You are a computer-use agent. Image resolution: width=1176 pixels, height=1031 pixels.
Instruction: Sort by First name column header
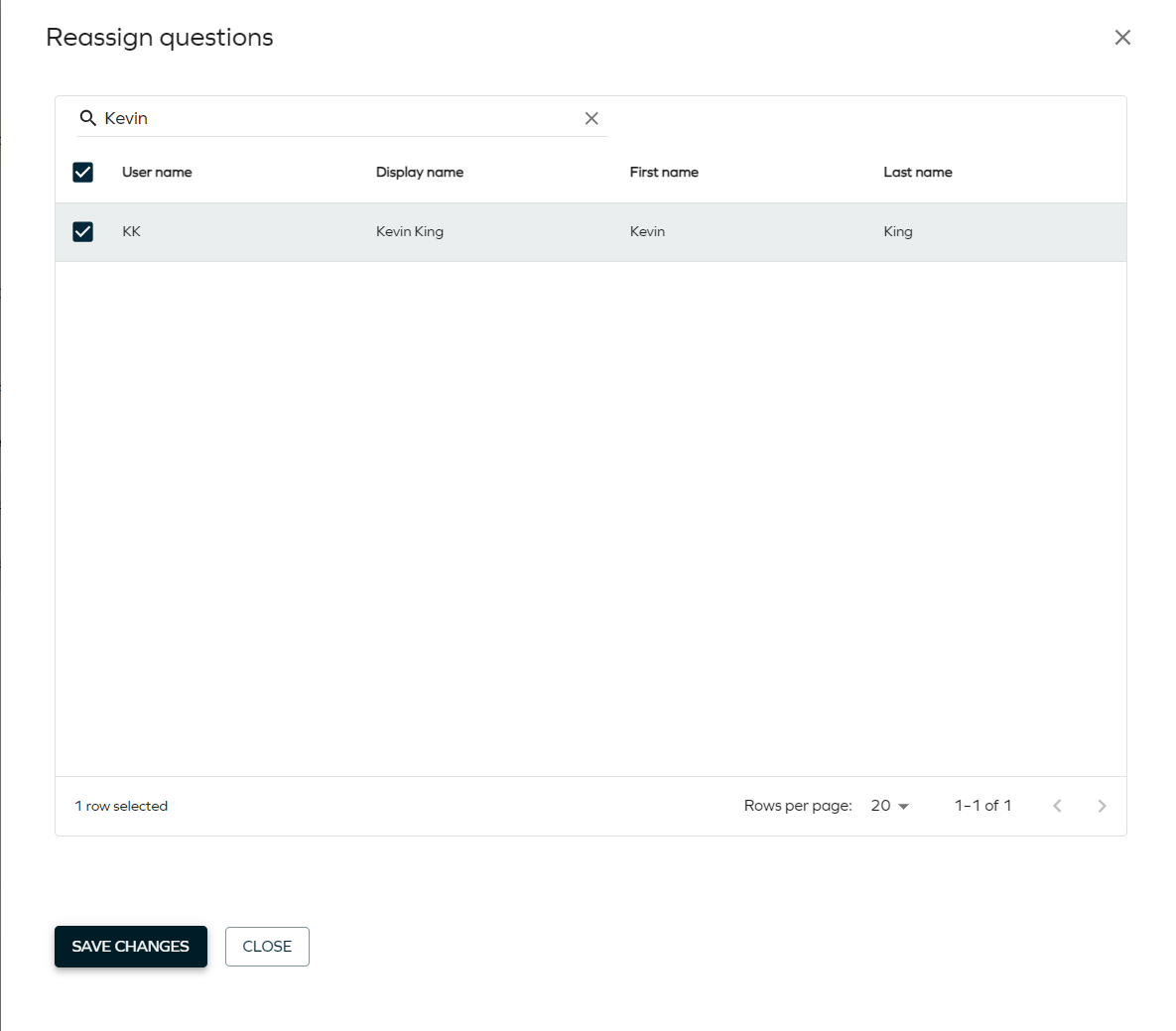tap(664, 173)
